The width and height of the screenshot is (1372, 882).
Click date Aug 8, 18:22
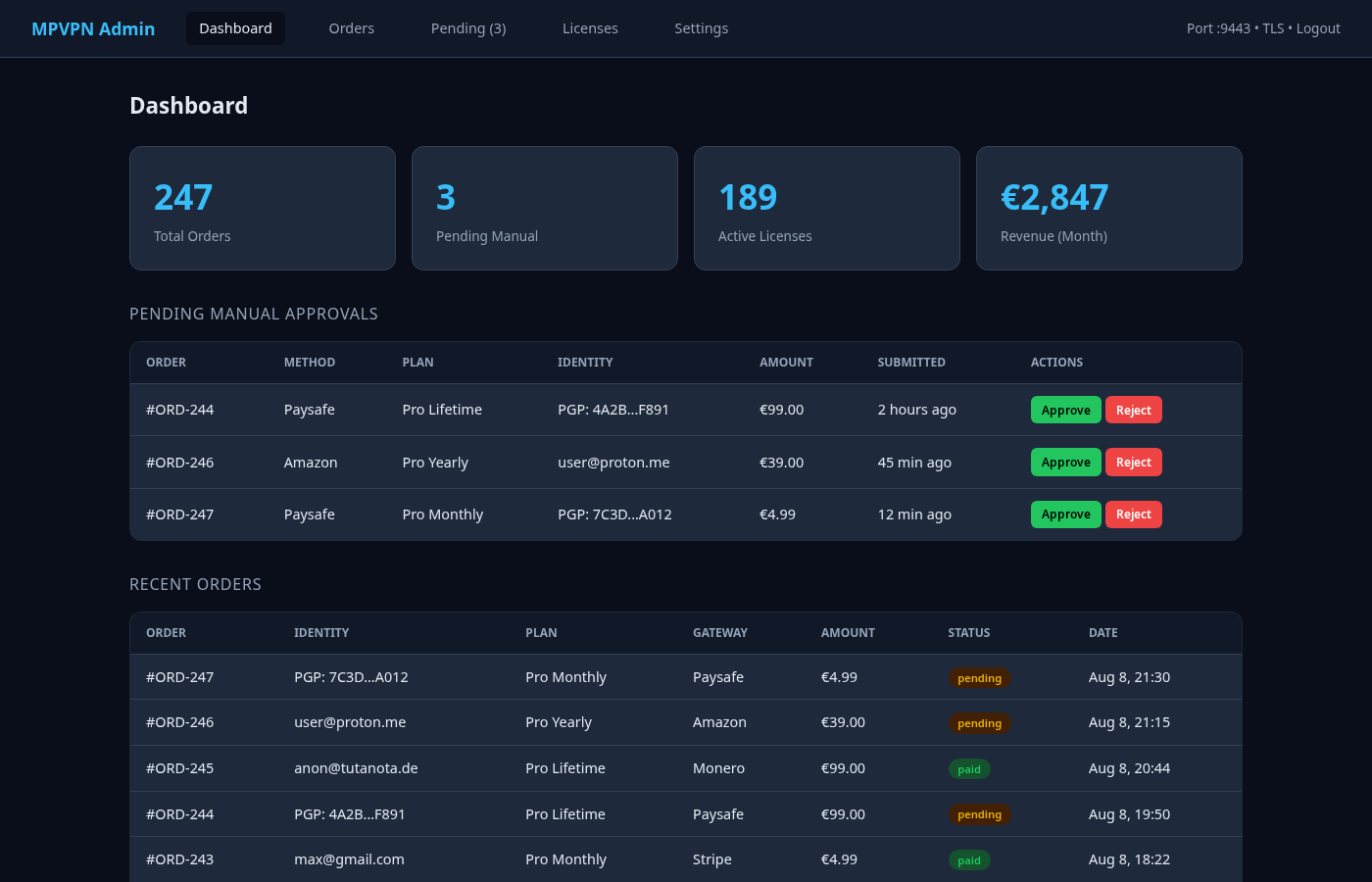[1129, 859]
